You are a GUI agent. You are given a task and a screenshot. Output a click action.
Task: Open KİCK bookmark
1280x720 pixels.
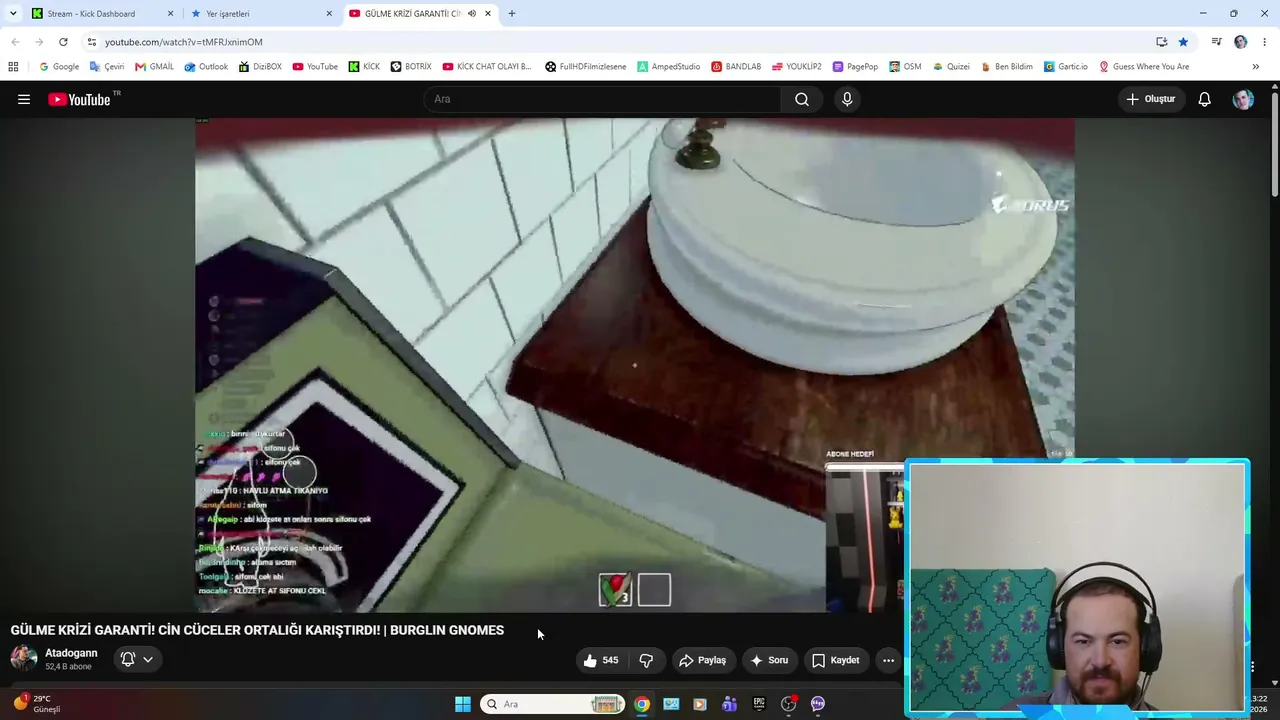pos(364,67)
